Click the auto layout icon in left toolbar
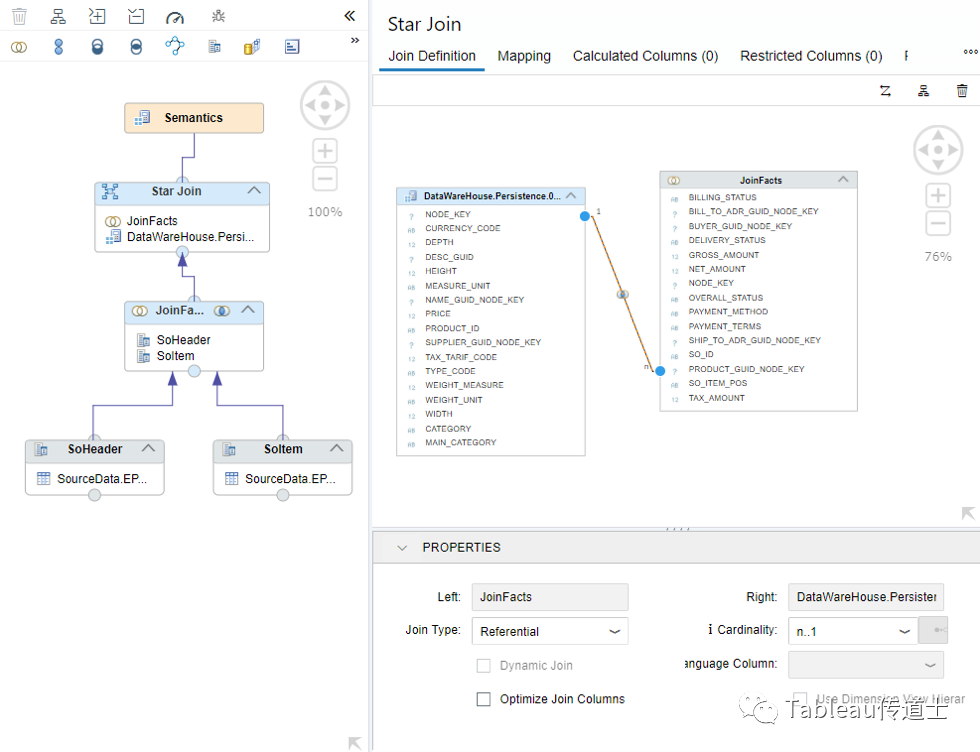Screen dimensions: 980x752 (58, 17)
